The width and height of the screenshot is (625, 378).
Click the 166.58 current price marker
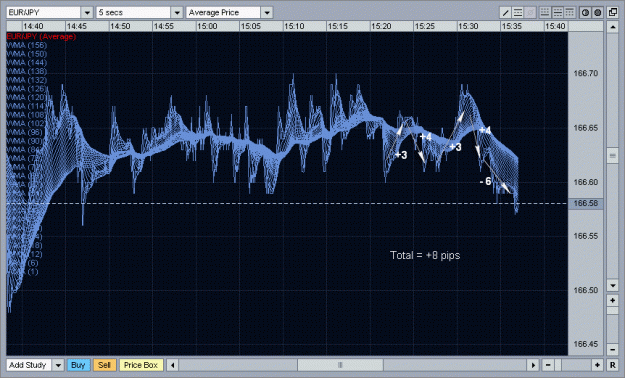[x=586, y=204]
